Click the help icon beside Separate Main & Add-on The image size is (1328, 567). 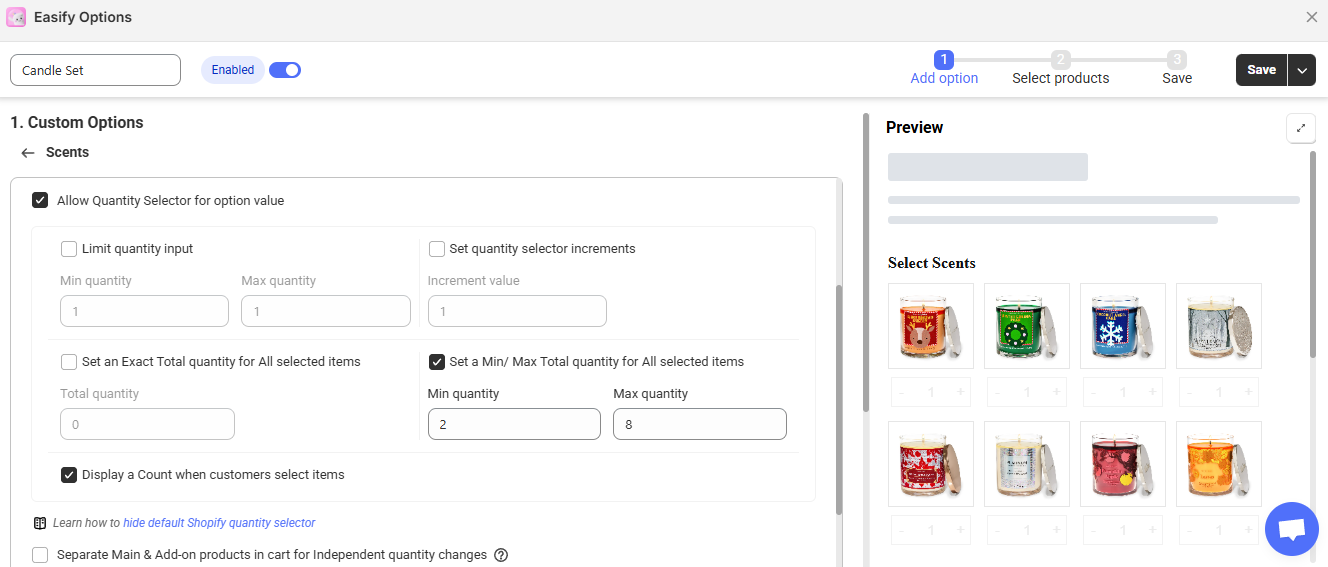coord(501,555)
